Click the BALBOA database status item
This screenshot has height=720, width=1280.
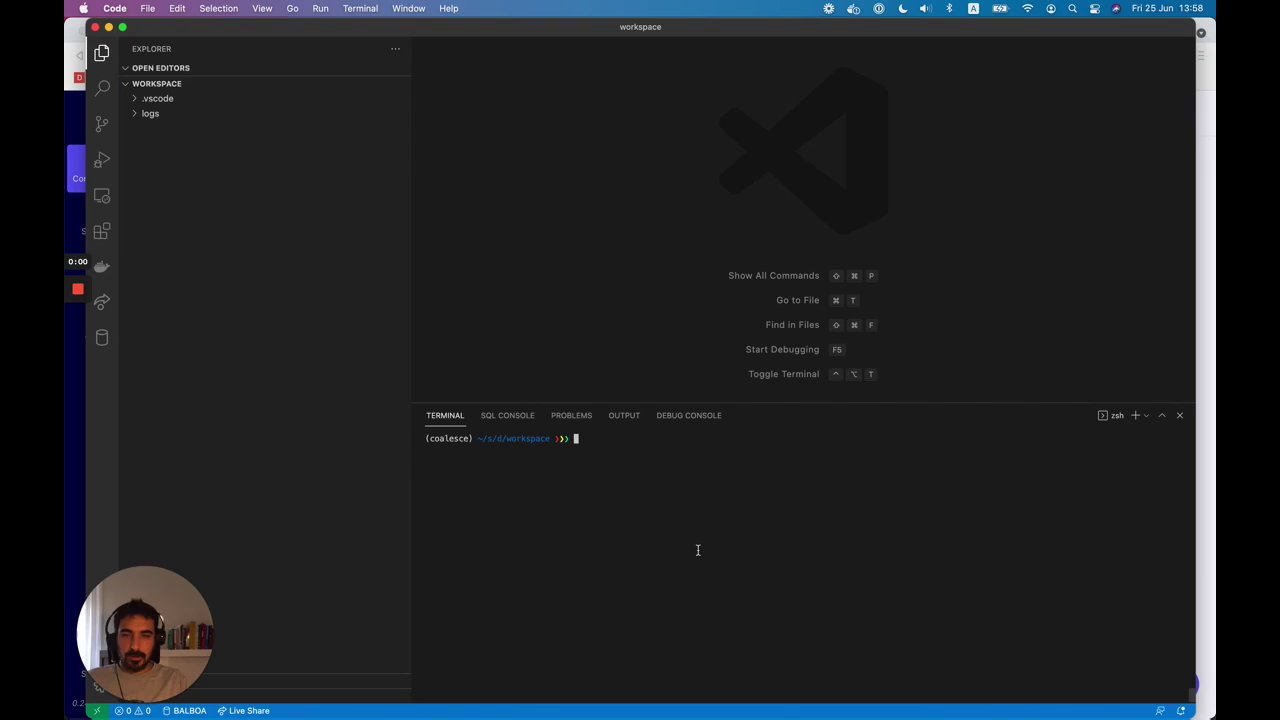pos(185,711)
